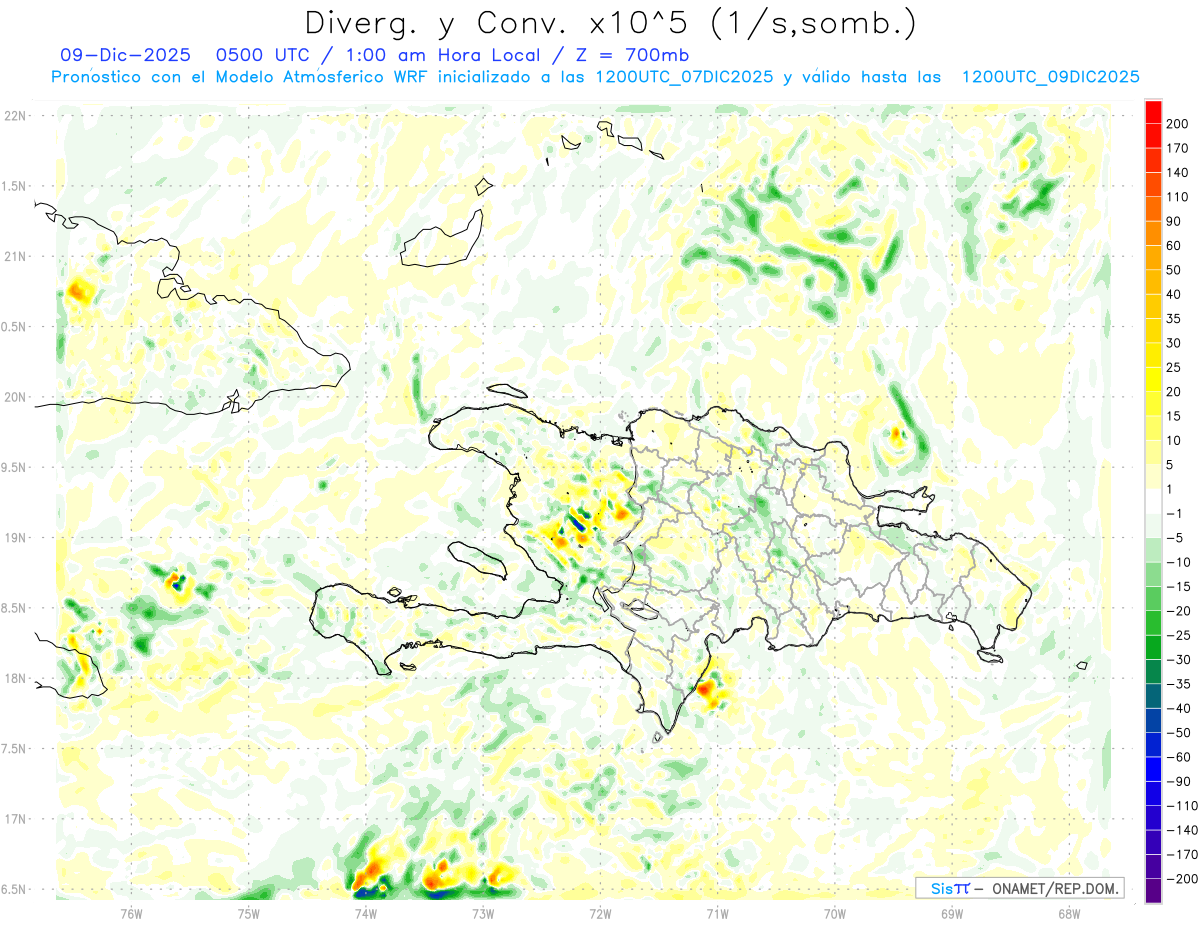
Task: Click the '-110' color scale value
Action: coord(1183,806)
